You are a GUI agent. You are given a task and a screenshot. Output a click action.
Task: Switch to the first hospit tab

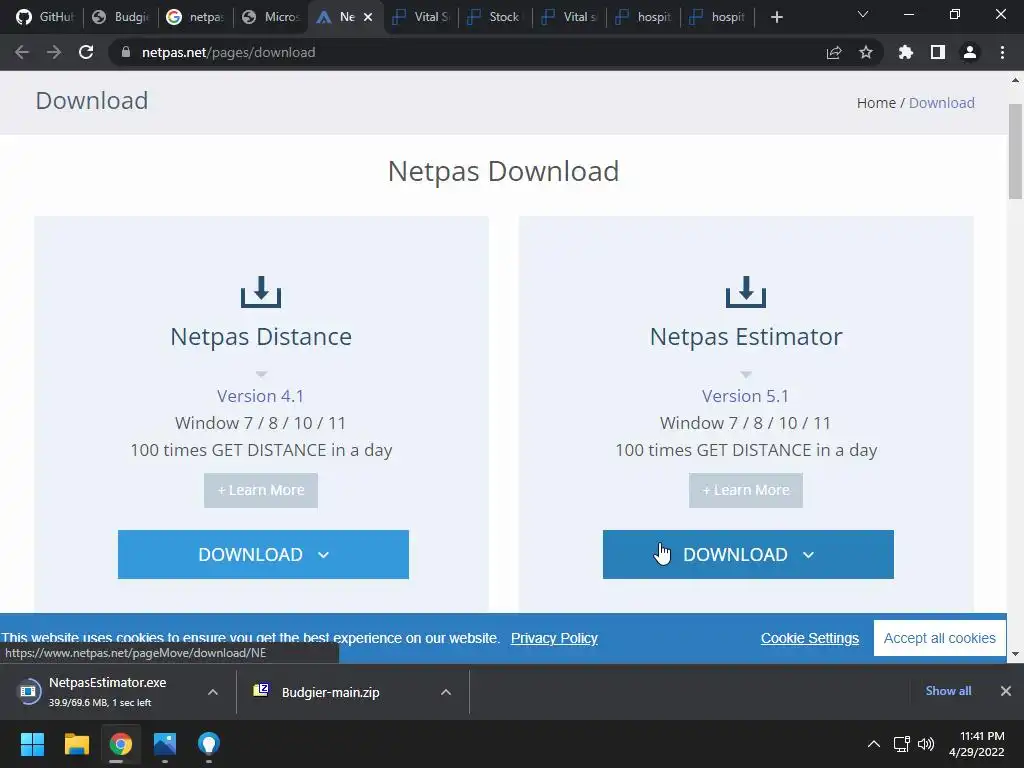[644, 17]
